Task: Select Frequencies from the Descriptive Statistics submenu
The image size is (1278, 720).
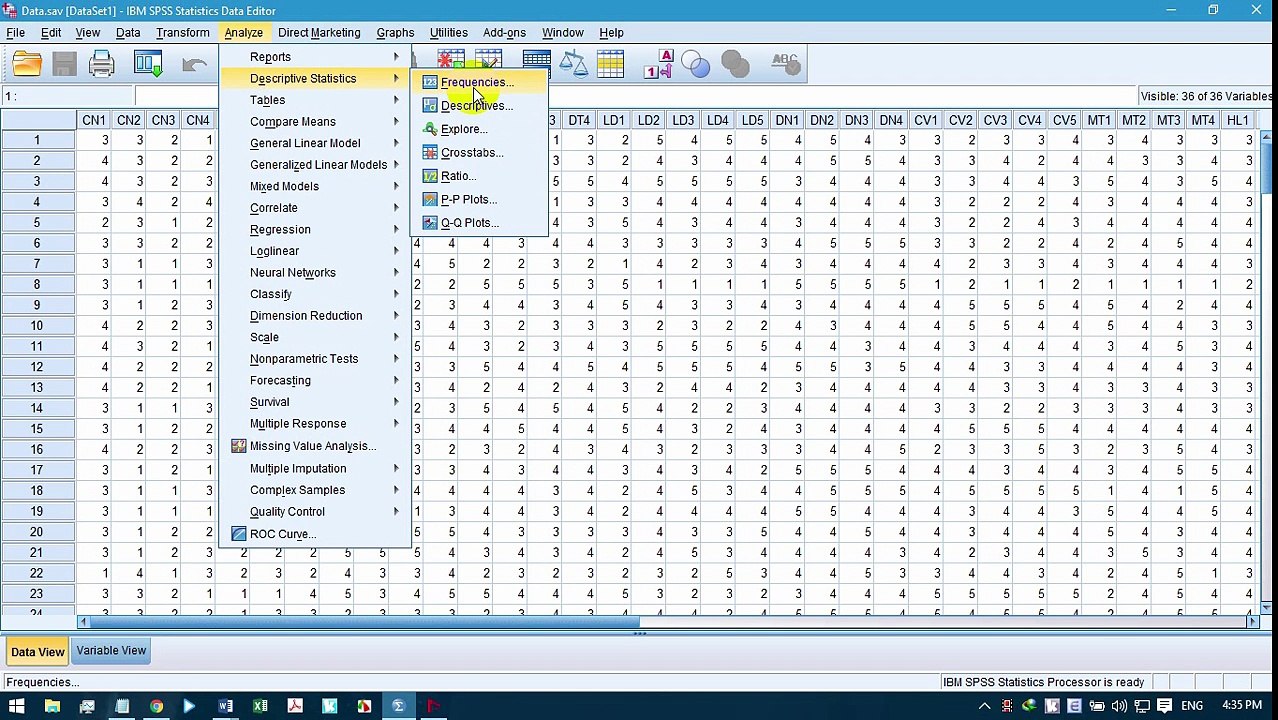Action: click(478, 82)
